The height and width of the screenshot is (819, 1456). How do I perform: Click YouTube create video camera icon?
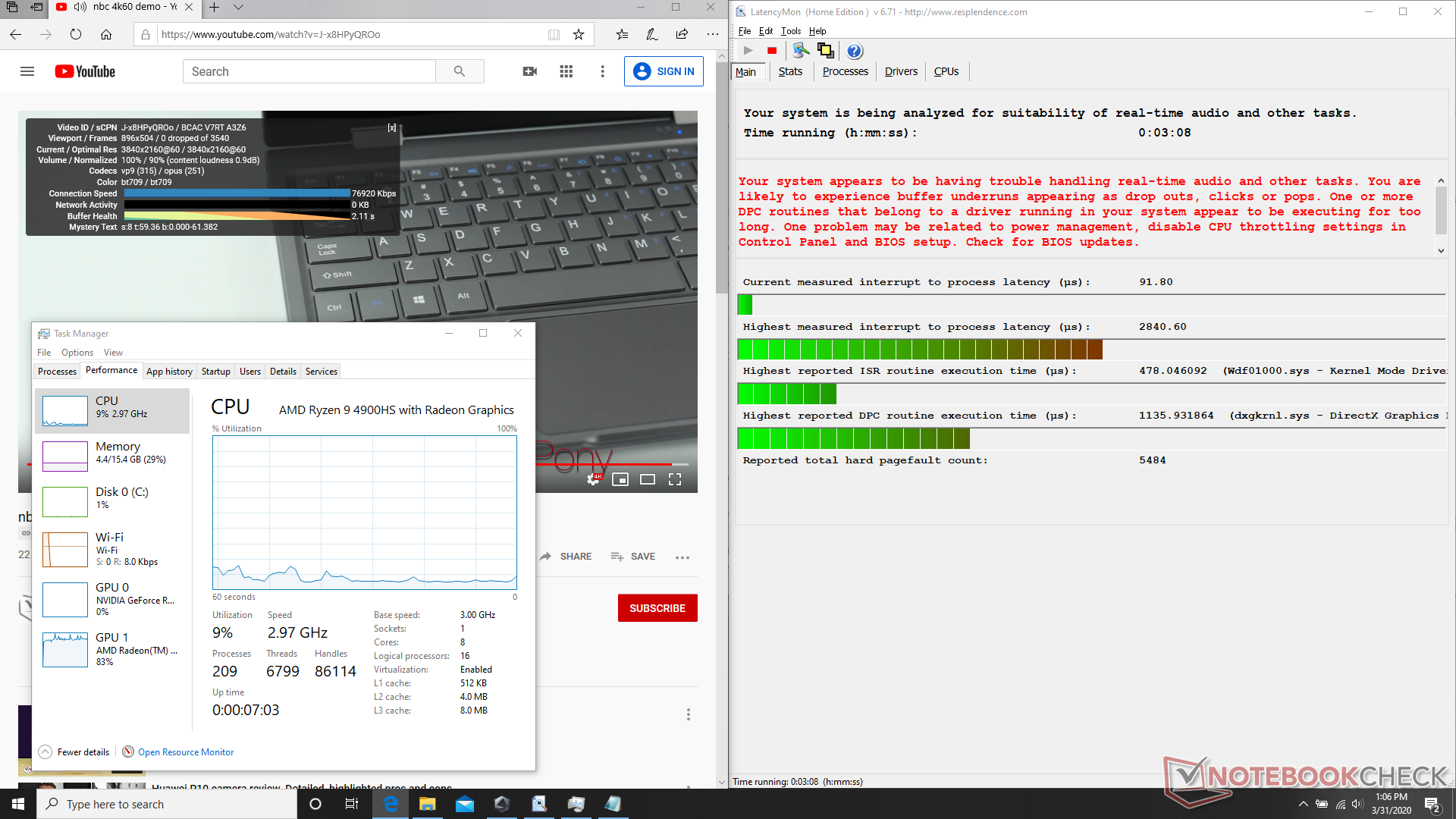tap(530, 71)
